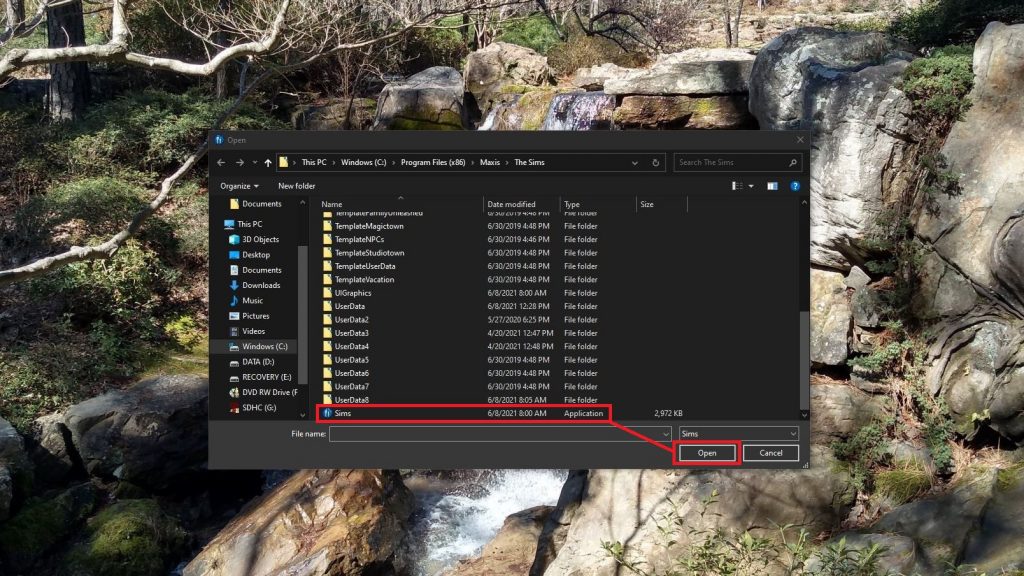Click the Downloads arrow icon in the sidebar
1024x576 pixels.
[x=234, y=285]
